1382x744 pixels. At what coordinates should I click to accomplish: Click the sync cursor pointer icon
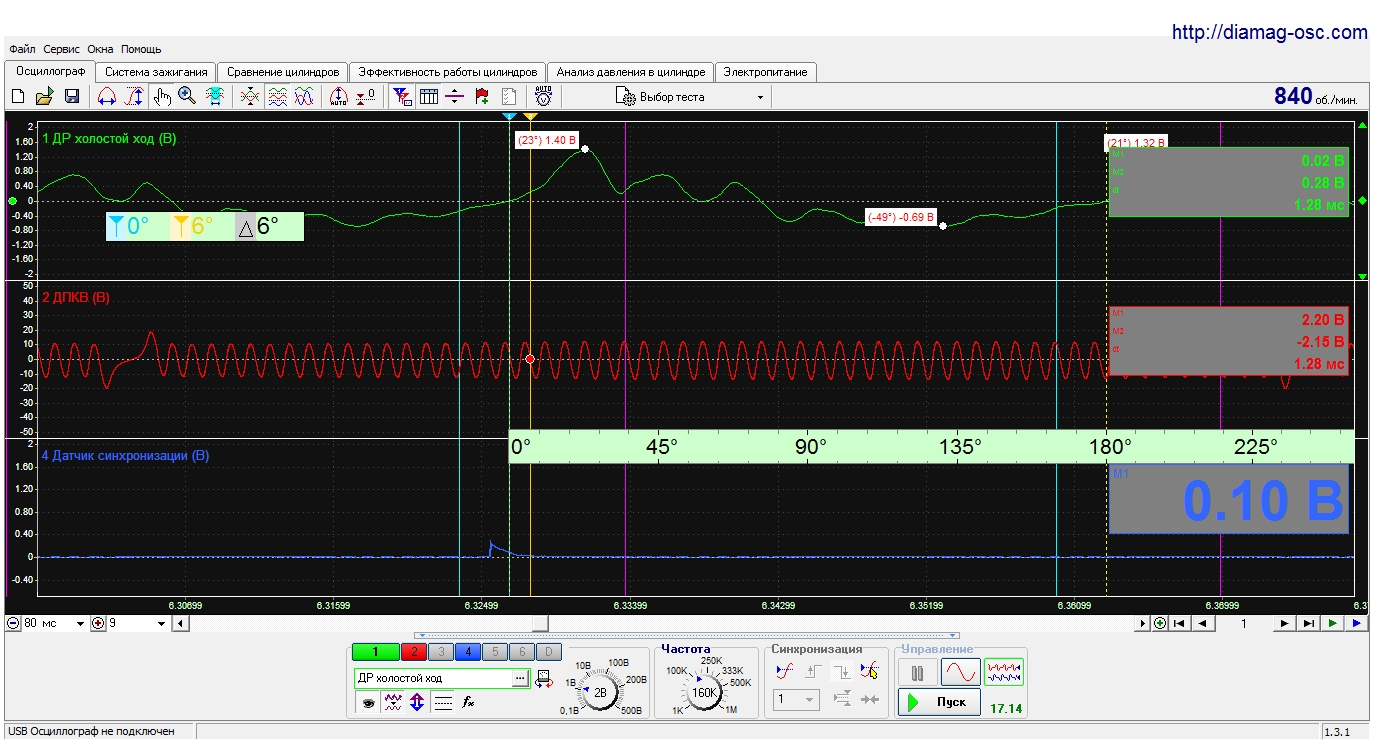coord(869,672)
